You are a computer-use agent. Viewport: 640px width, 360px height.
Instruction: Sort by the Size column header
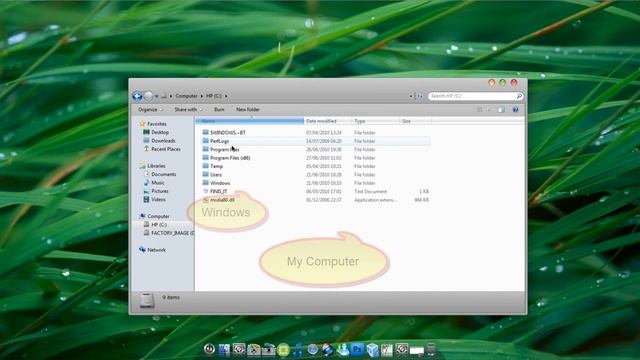415,121
